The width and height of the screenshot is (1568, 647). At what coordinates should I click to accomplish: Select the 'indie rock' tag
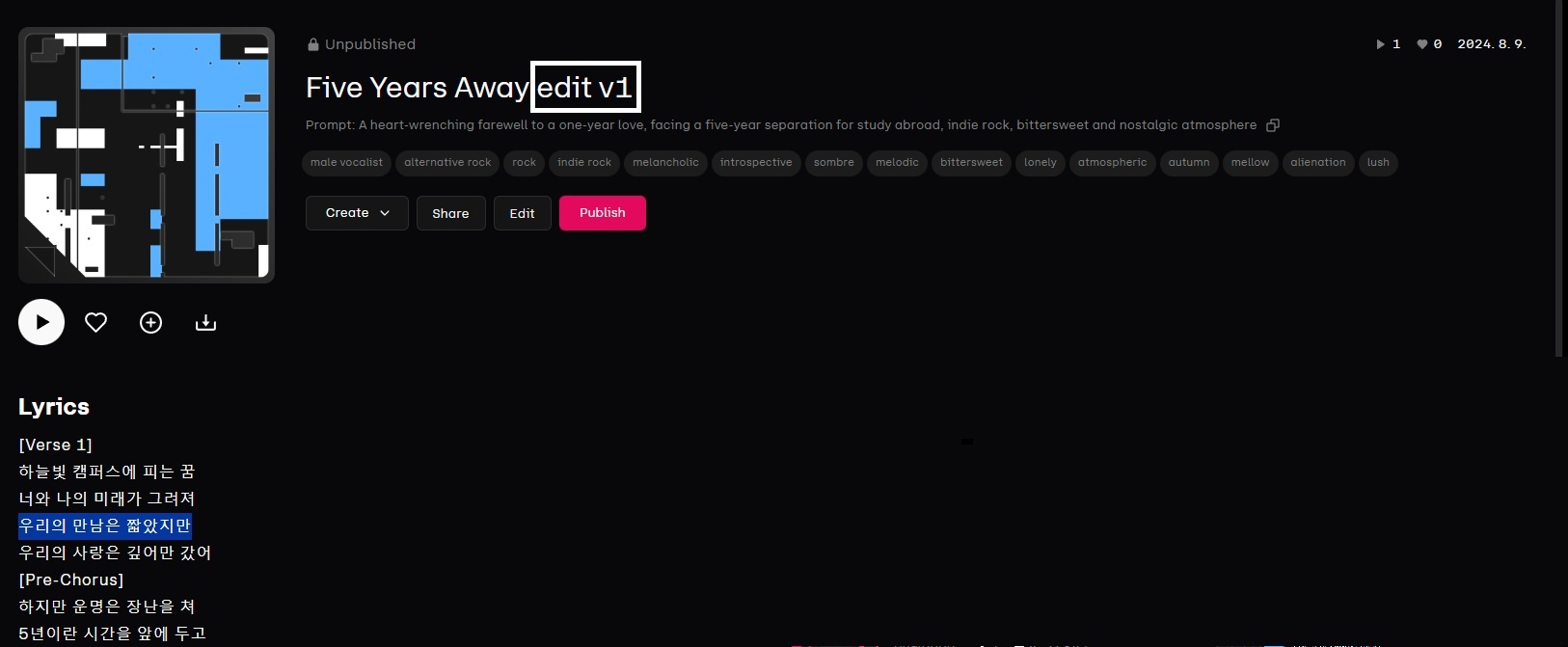(x=584, y=163)
